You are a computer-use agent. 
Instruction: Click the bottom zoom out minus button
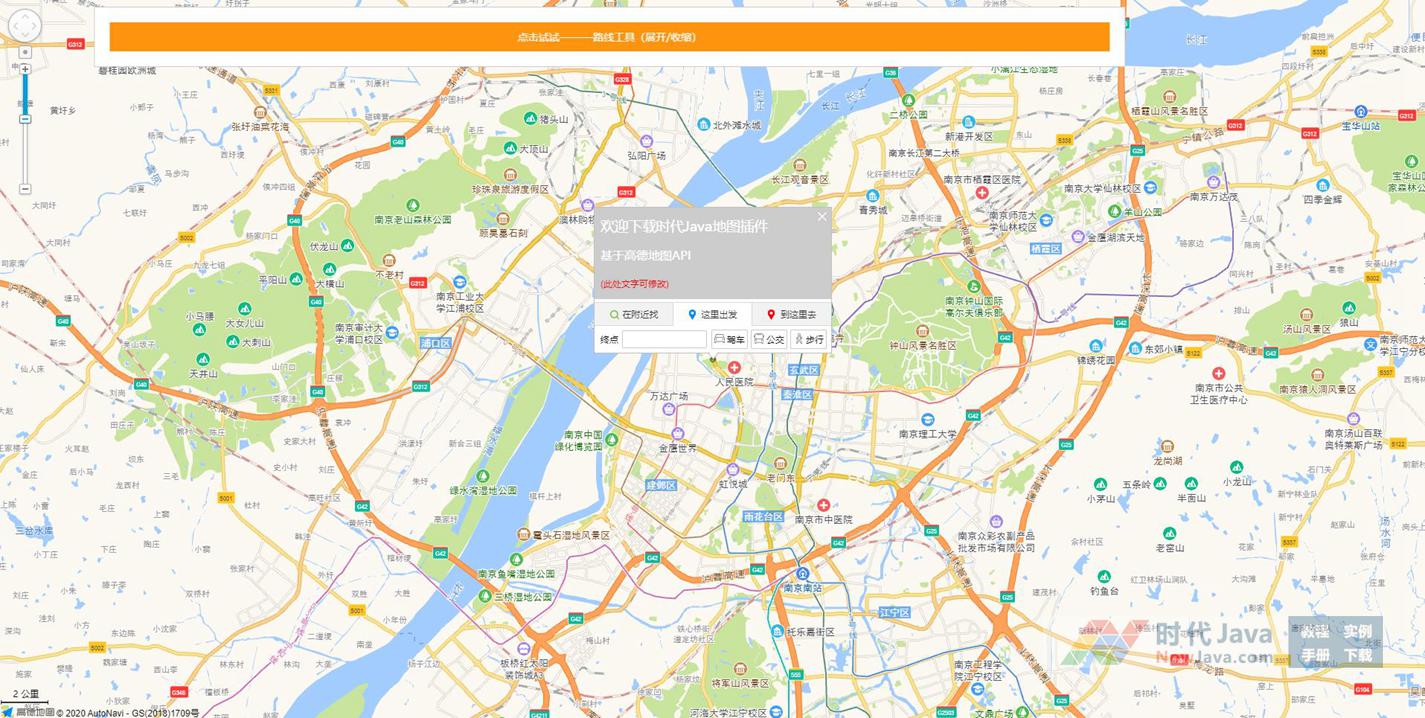(25, 189)
